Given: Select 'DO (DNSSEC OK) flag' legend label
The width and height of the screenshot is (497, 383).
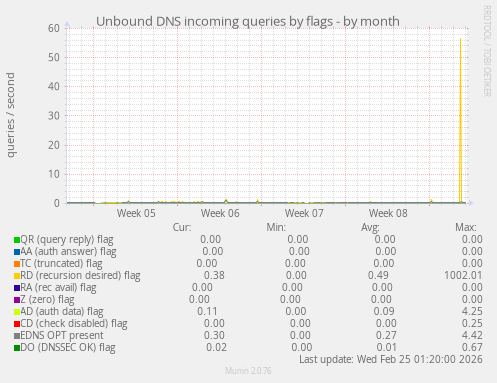Looking at the screenshot, I should (x=68, y=348).
